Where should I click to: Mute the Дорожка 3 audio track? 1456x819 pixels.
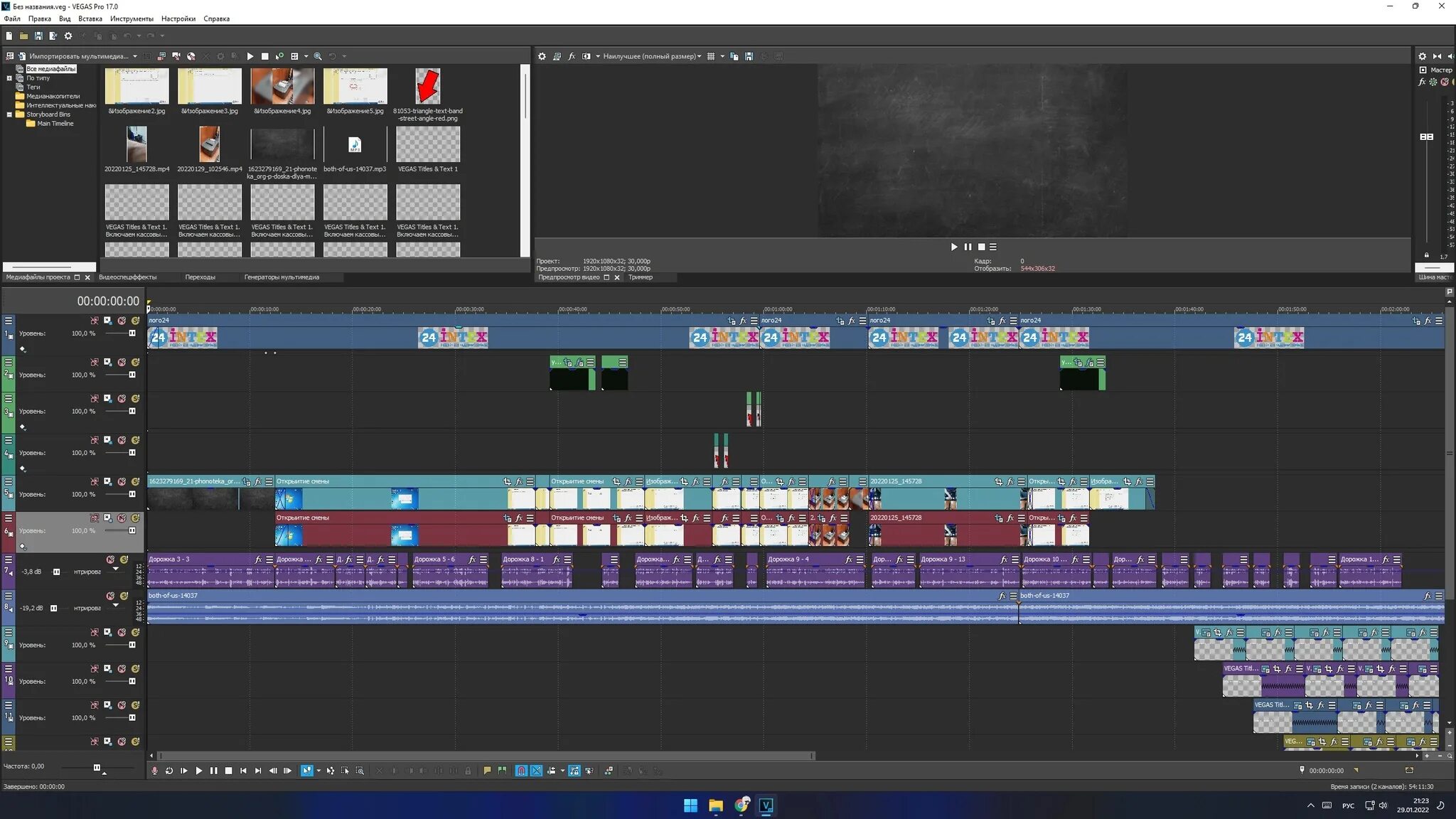pos(110,560)
